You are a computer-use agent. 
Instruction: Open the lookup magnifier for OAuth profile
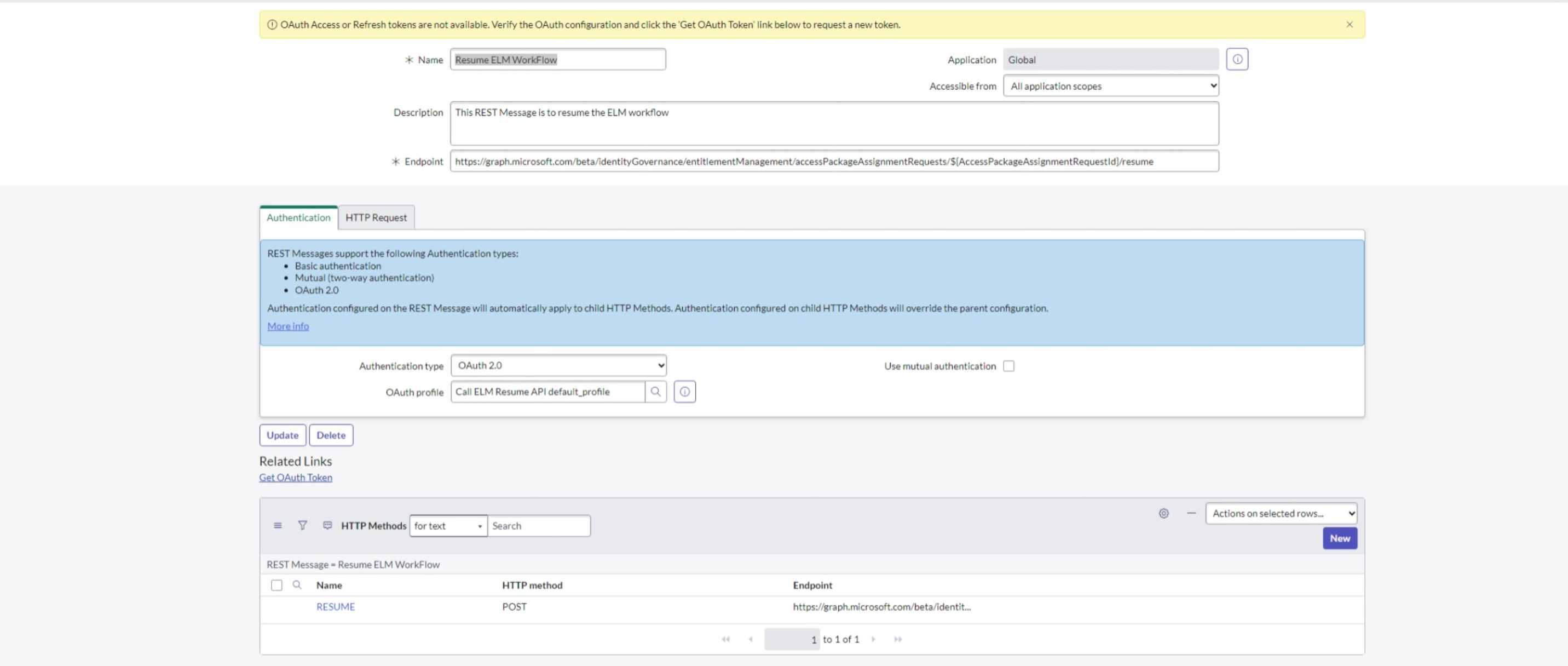click(656, 392)
